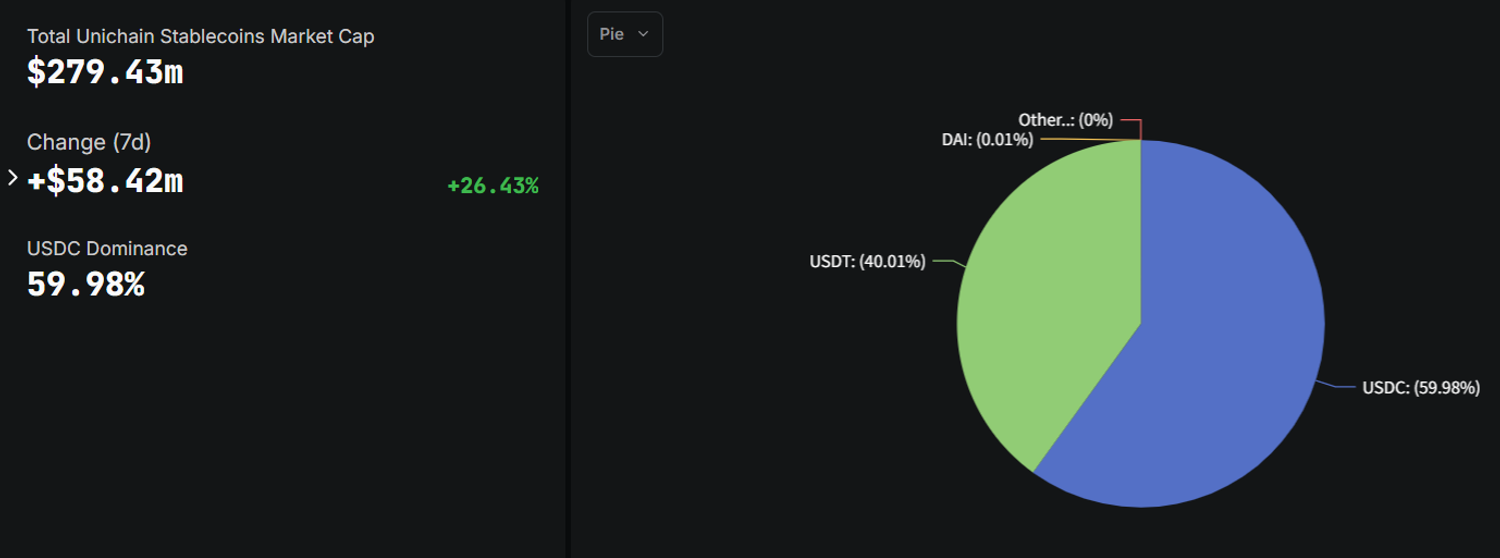The image size is (1500, 558).
Task: Click the Total Unichain Stablecoins Market Cap heading
Action: [200, 37]
